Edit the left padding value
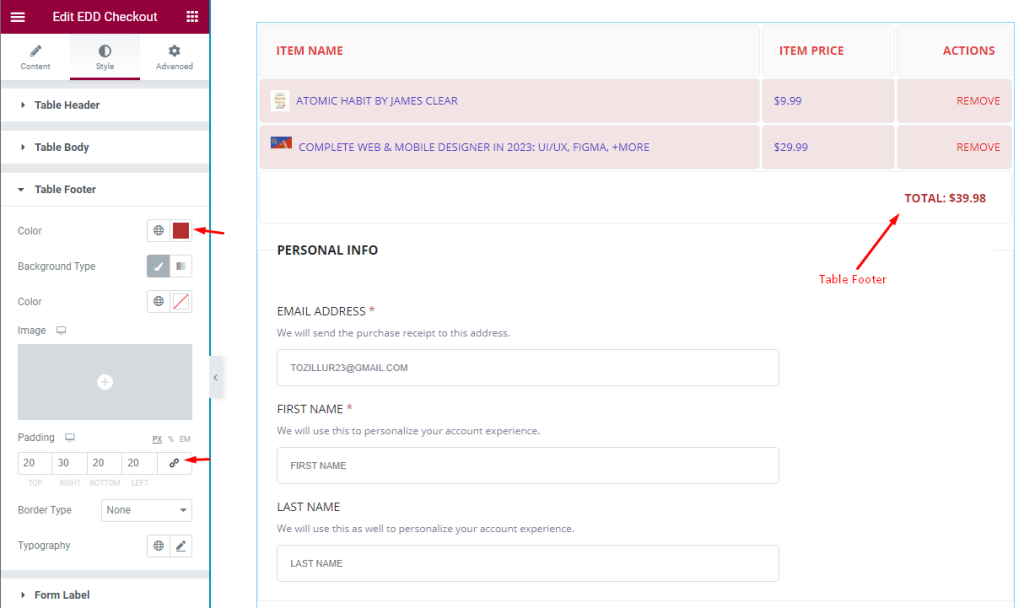Image resolution: width=1024 pixels, height=608 pixels. coord(139,463)
